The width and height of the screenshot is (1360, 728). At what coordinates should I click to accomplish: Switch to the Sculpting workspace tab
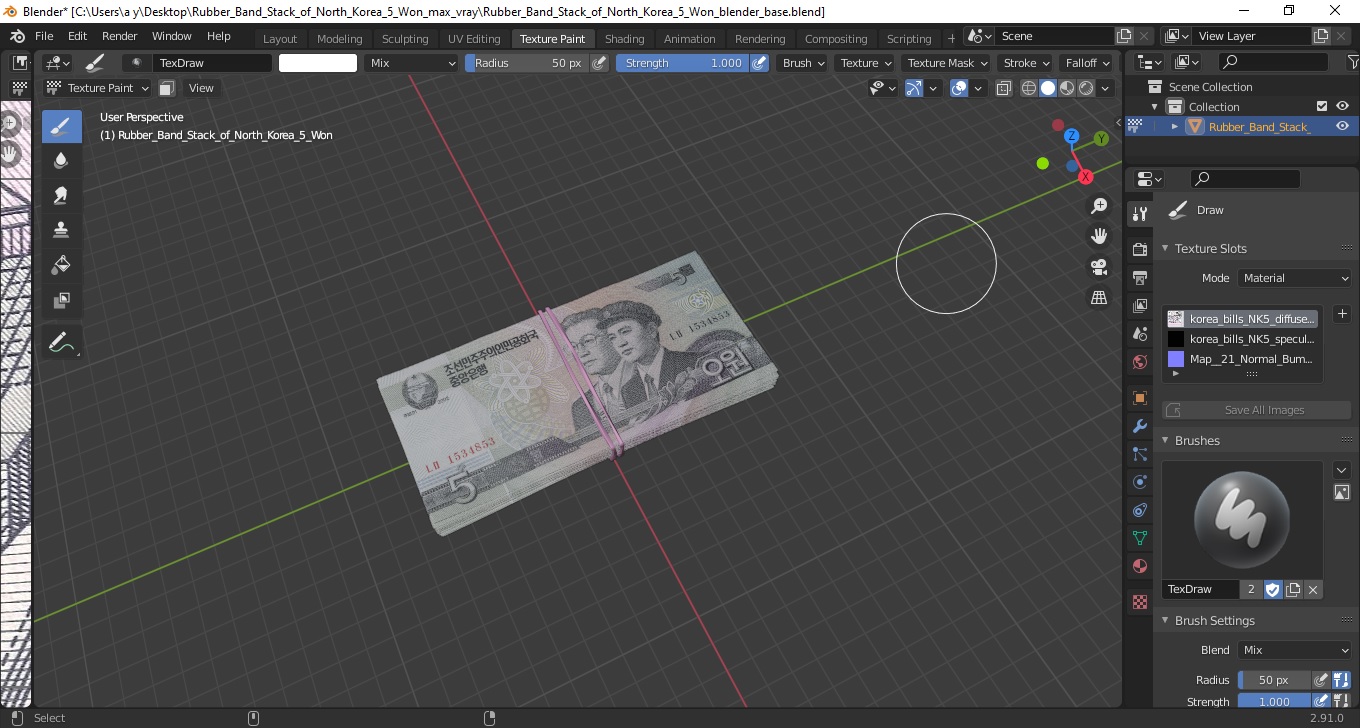tap(405, 39)
